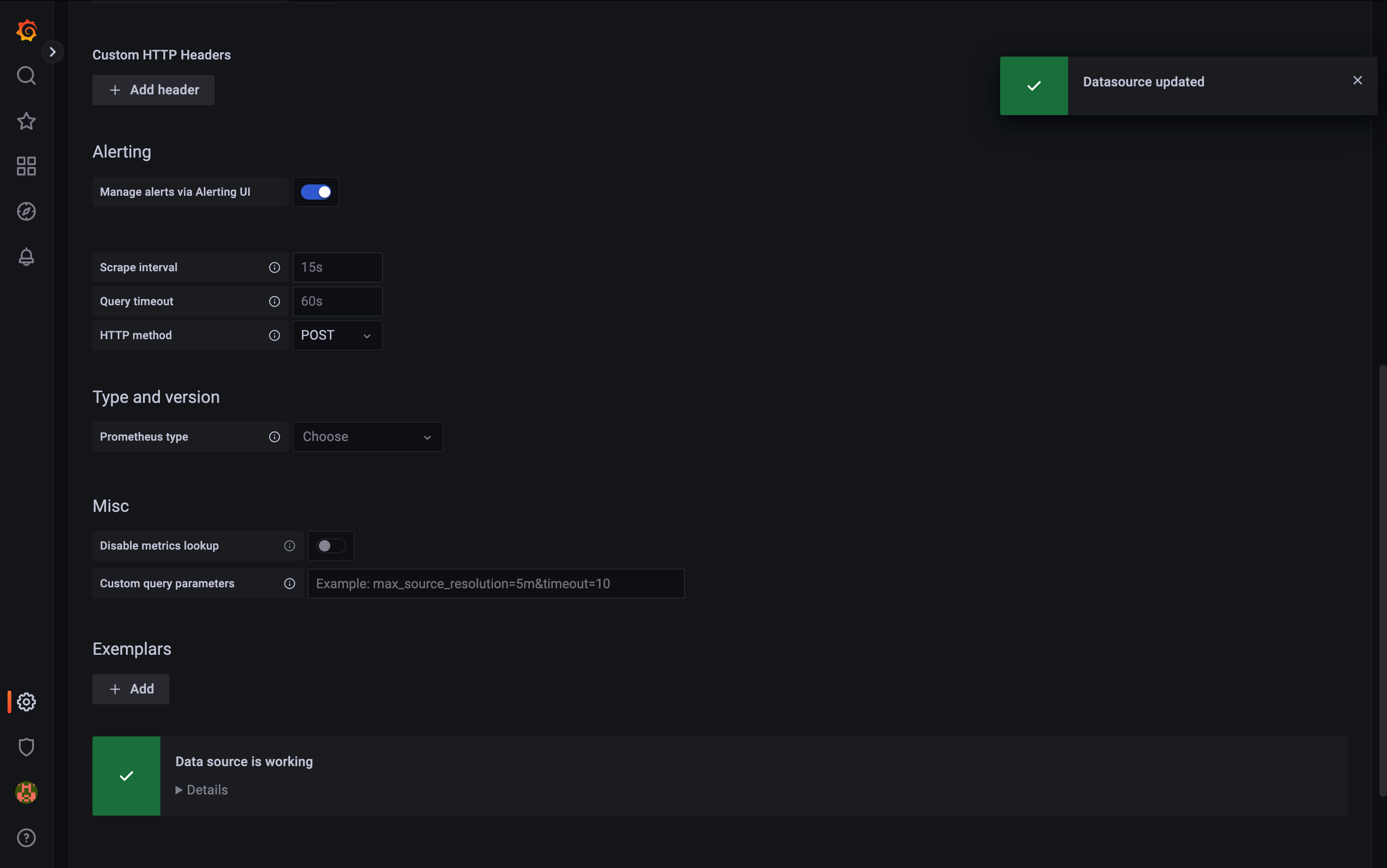Expand the sidebar navigation arrow
This screenshot has width=1387, height=868.
click(53, 52)
